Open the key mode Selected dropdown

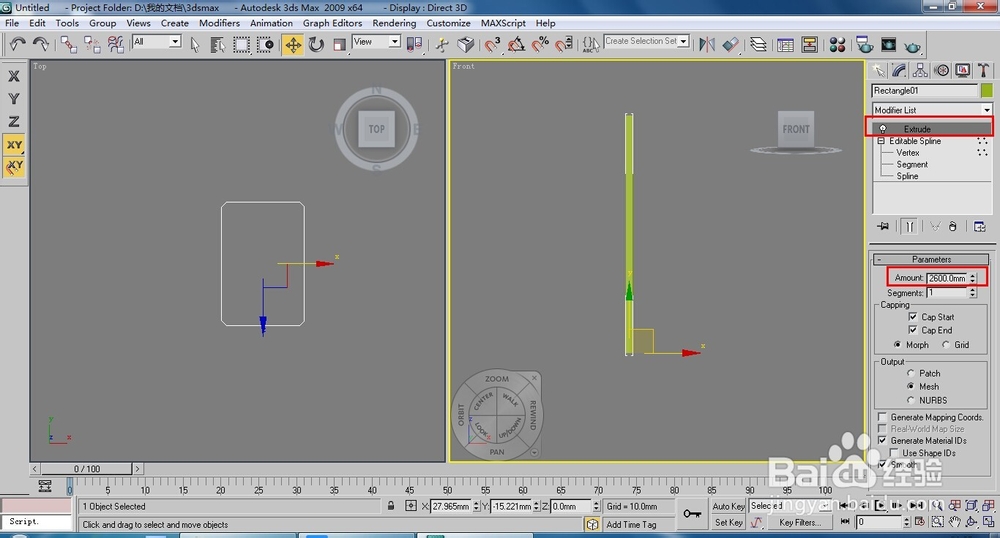click(792, 505)
